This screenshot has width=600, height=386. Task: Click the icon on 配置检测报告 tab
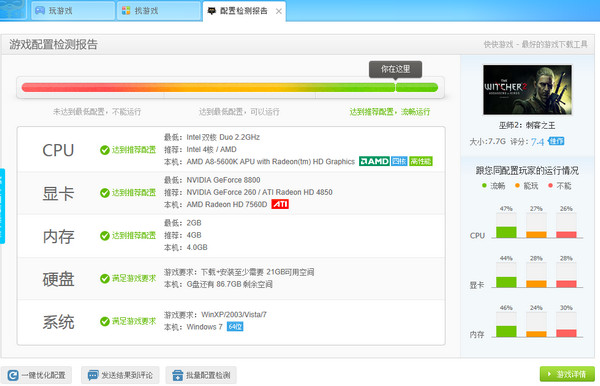tap(212, 11)
